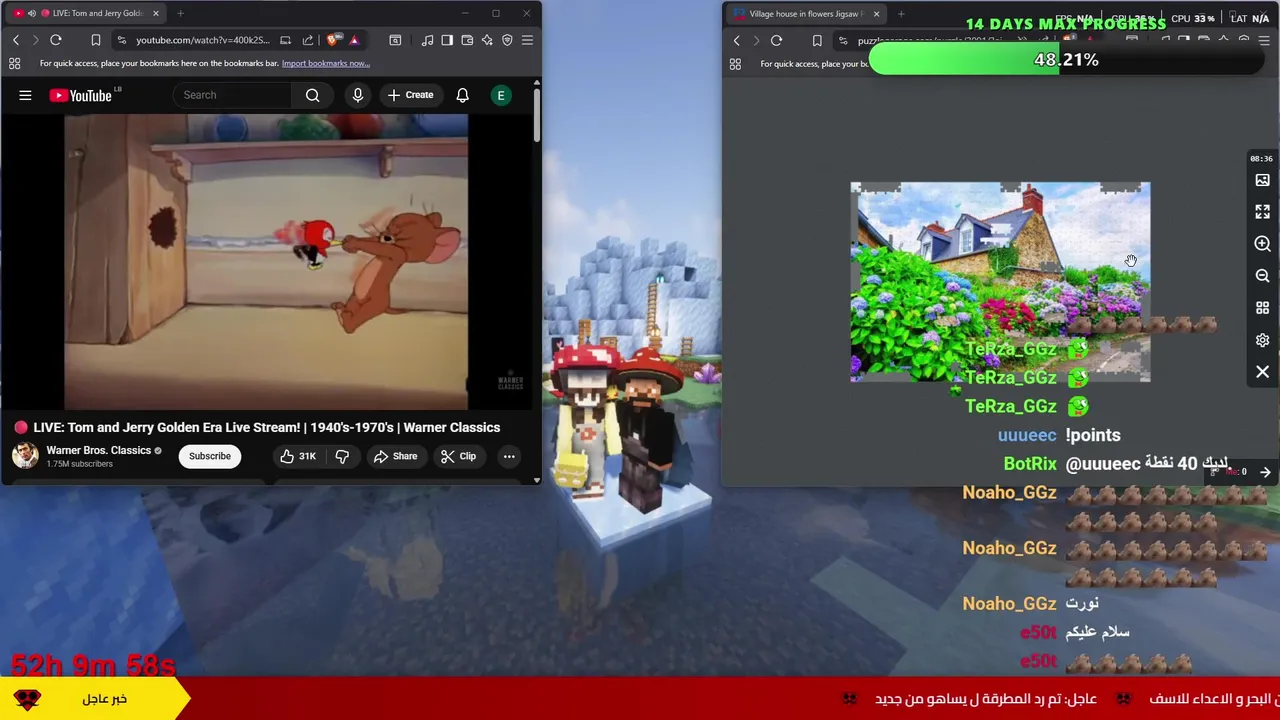Zoom in on the puzzle
The height and width of the screenshot is (720, 1280).
pyautogui.click(x=1262, y=244)
